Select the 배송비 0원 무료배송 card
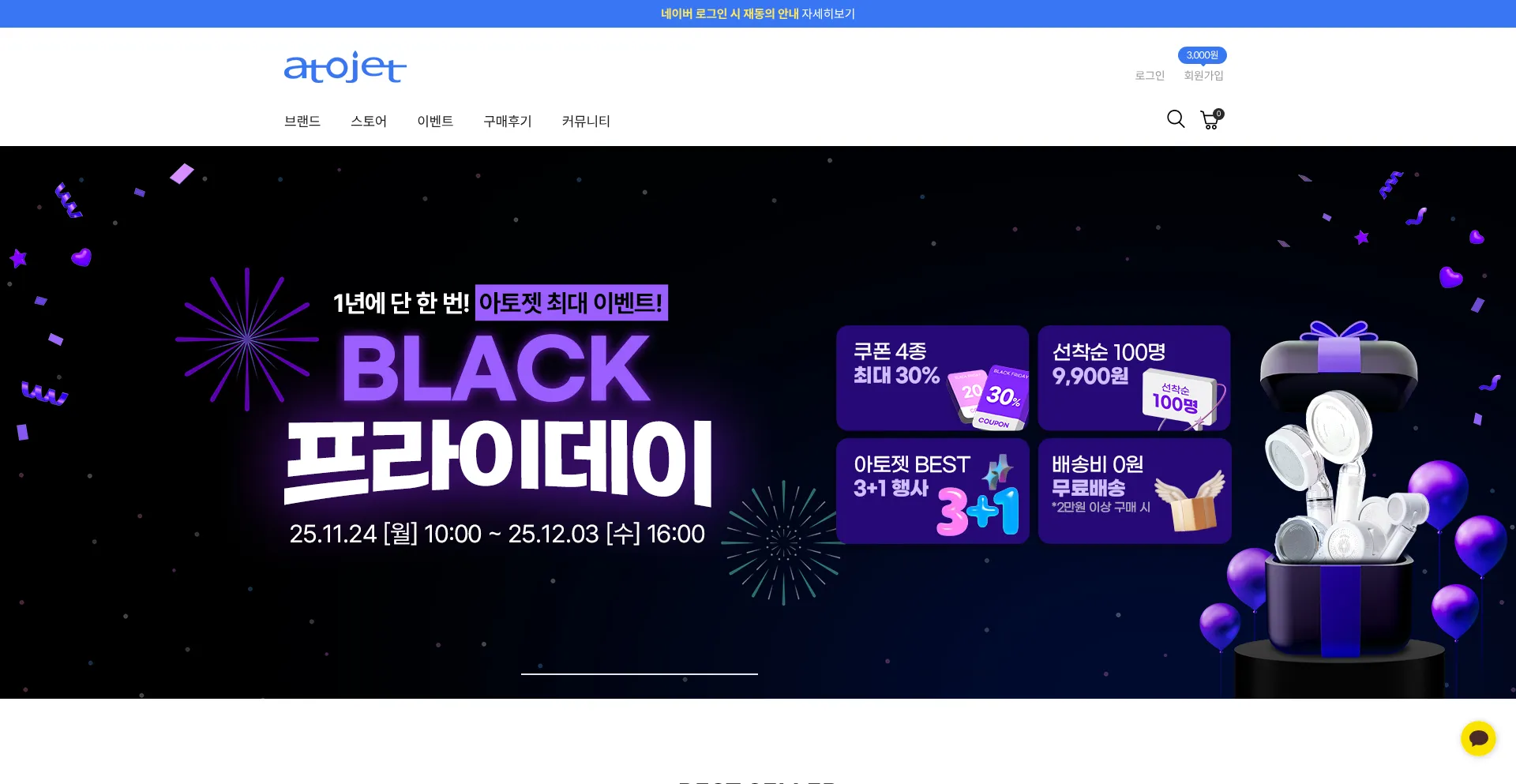 (1135, 491)
